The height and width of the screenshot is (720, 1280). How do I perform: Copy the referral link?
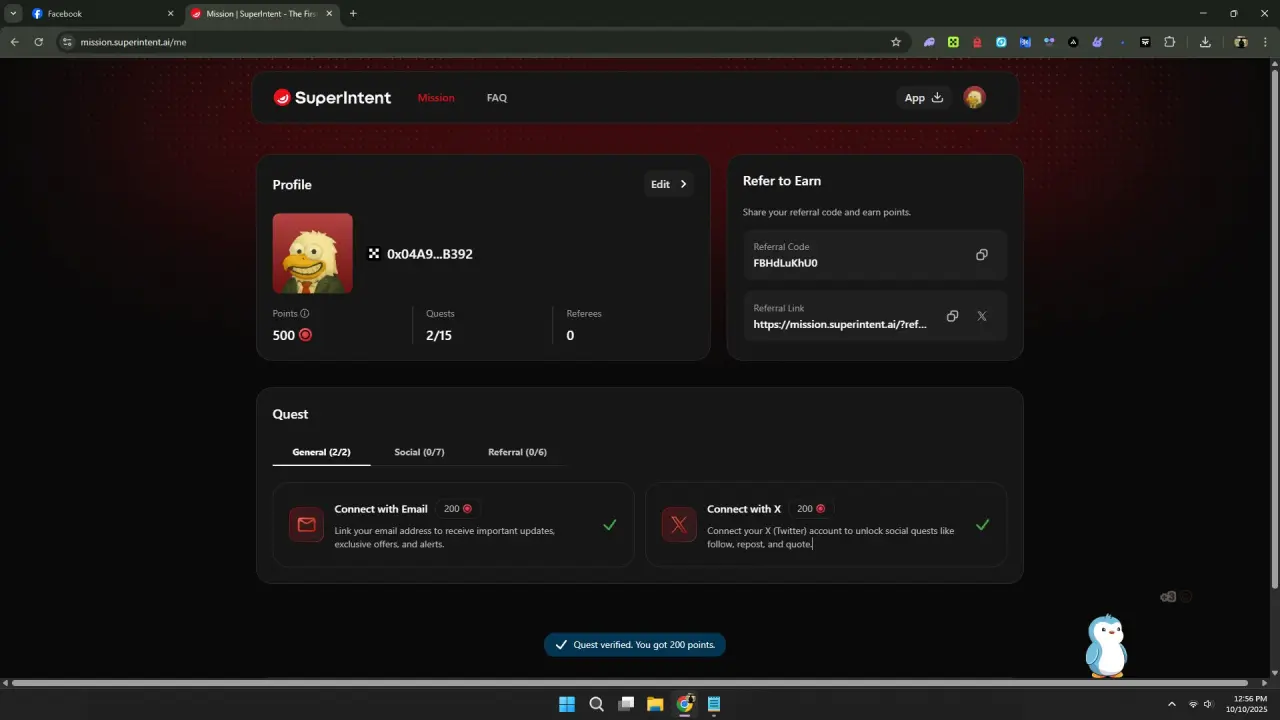tap(952, 316)
